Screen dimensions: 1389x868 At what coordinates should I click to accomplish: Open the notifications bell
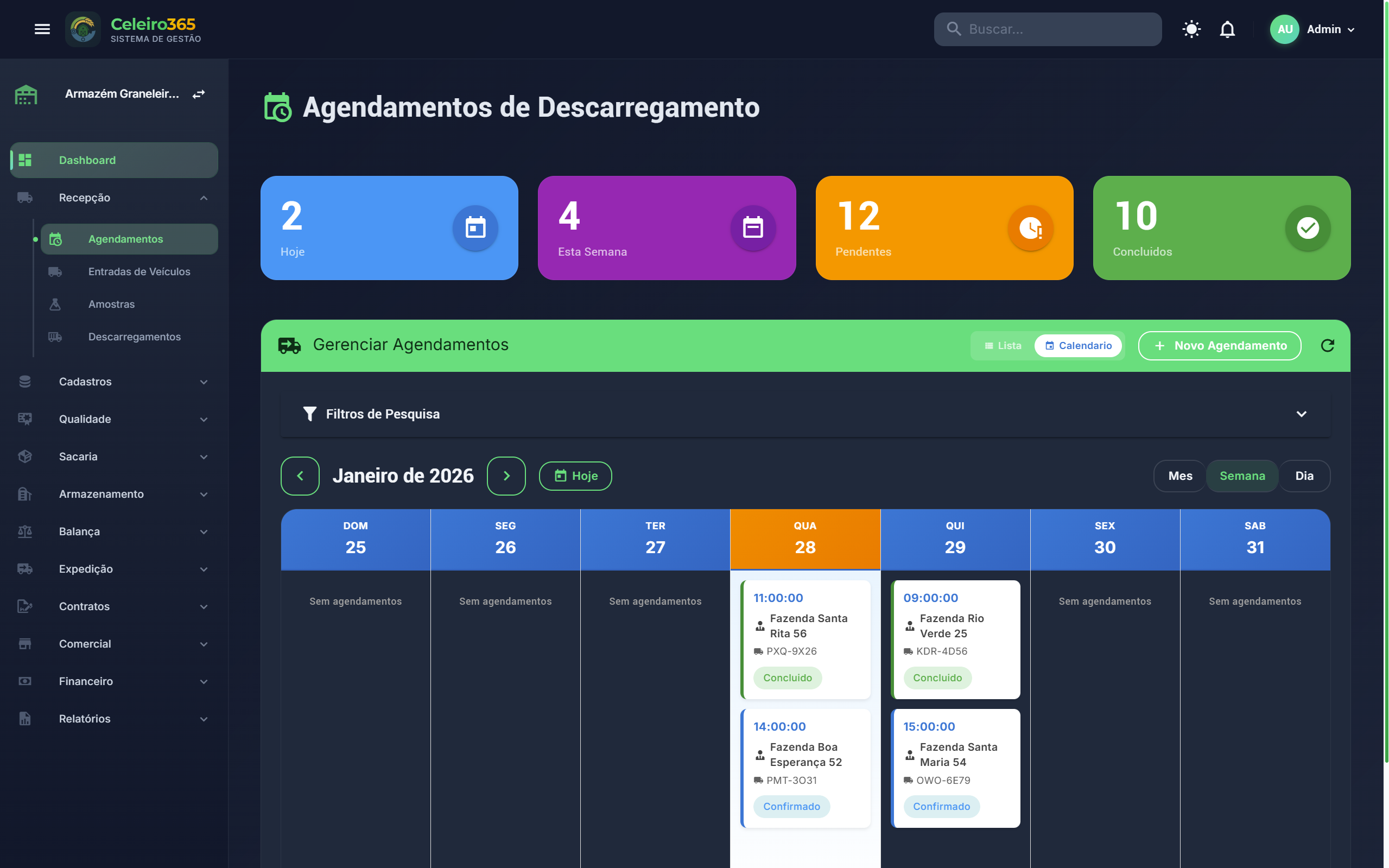(x=1227, y=29)
